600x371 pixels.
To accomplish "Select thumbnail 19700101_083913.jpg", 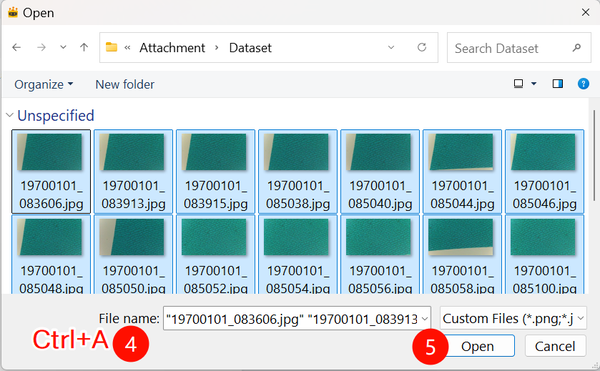I will [x=133, y=171].
